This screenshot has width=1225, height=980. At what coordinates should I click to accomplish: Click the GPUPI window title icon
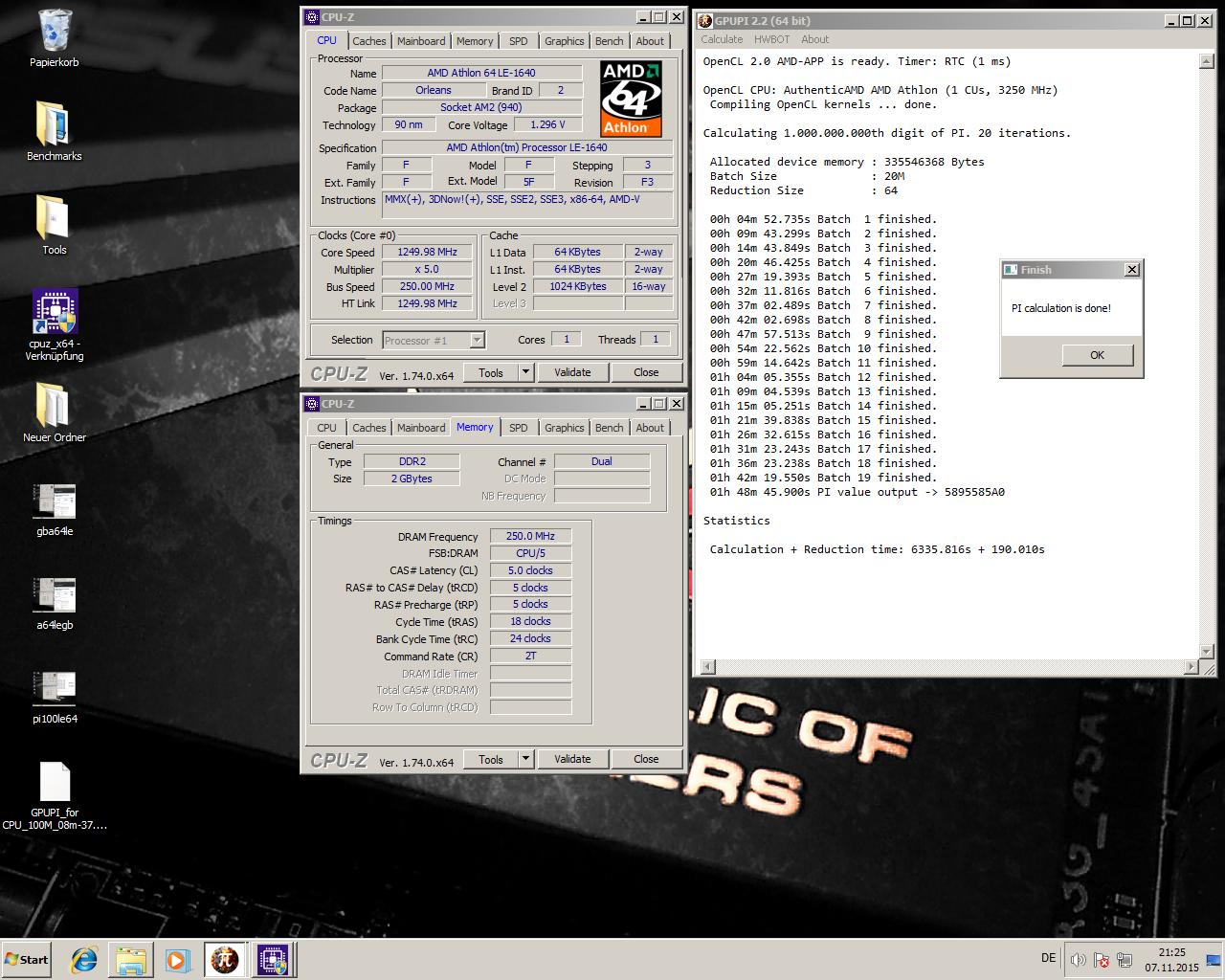coord(705,20)
